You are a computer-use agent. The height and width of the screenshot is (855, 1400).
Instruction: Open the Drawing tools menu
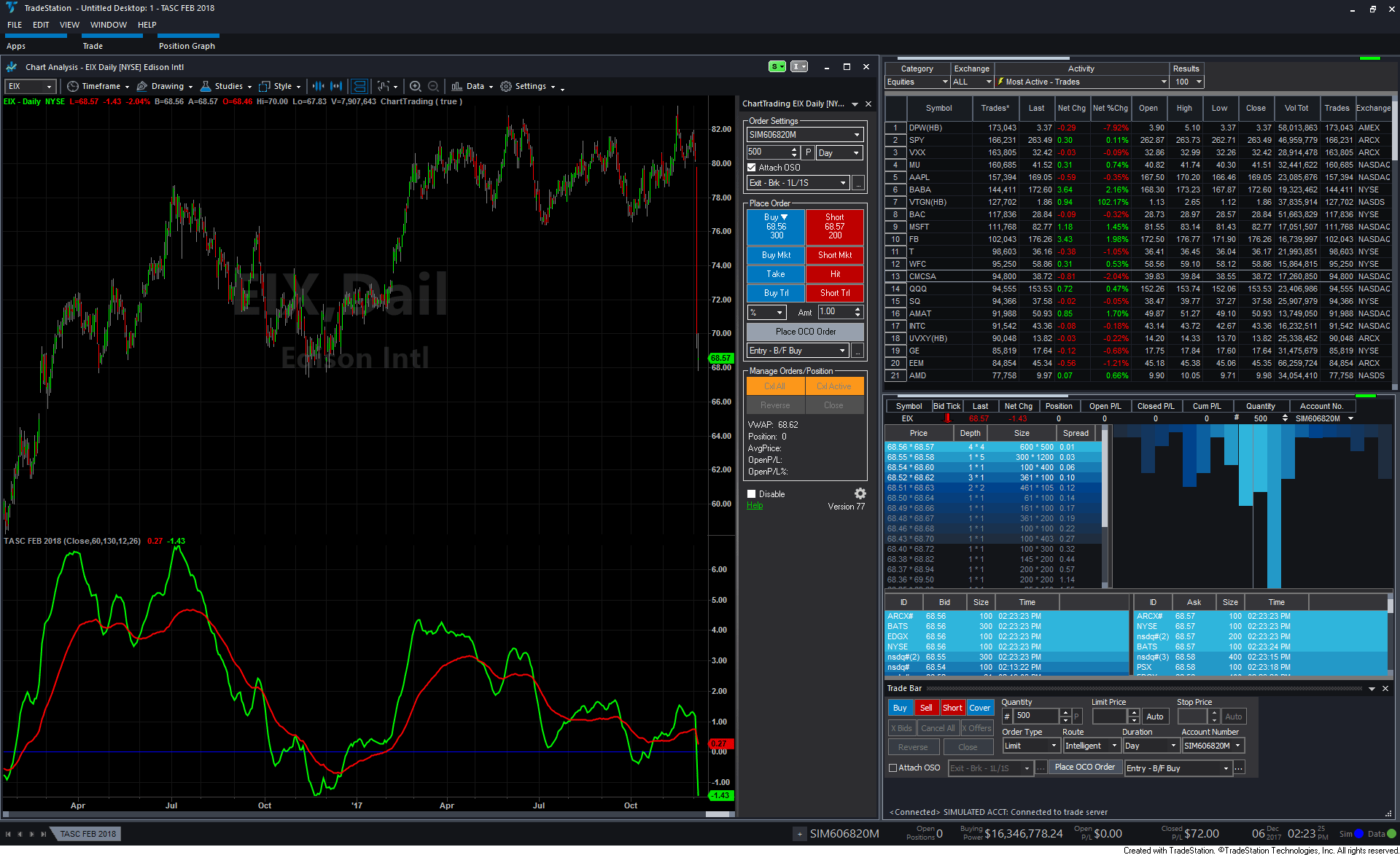point(165,86)
